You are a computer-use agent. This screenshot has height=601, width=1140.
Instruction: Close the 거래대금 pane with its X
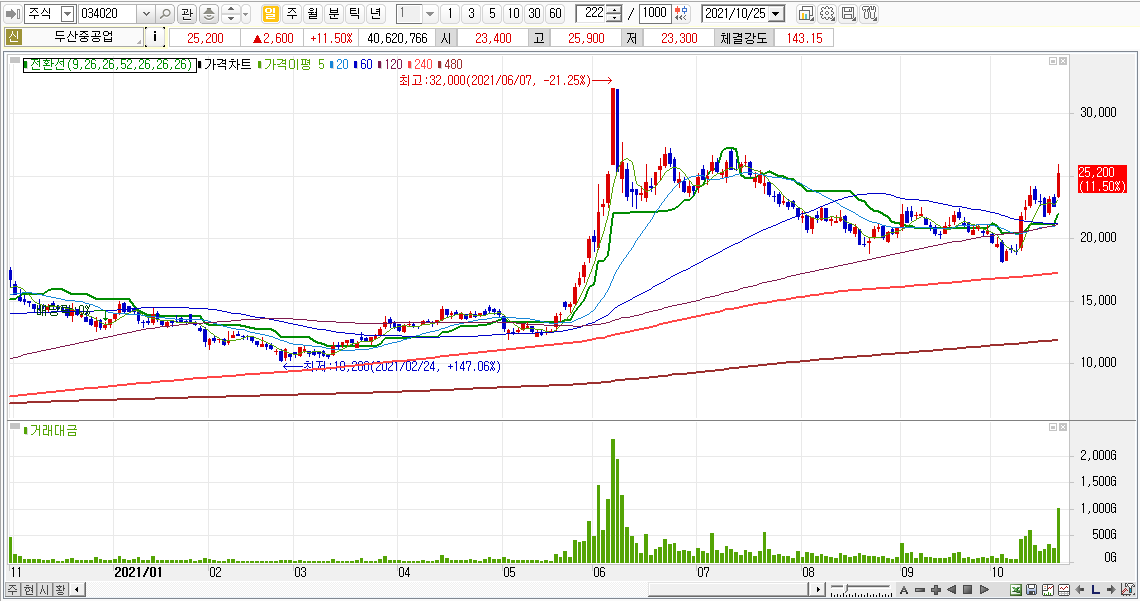[1063, 427]
